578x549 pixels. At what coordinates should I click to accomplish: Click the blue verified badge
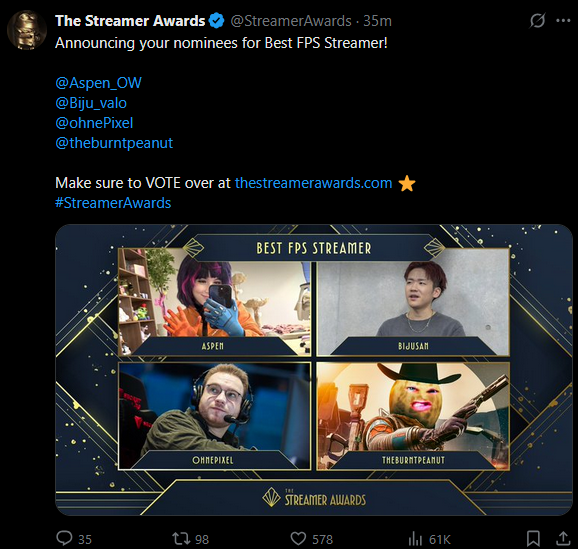pos(216,21)
